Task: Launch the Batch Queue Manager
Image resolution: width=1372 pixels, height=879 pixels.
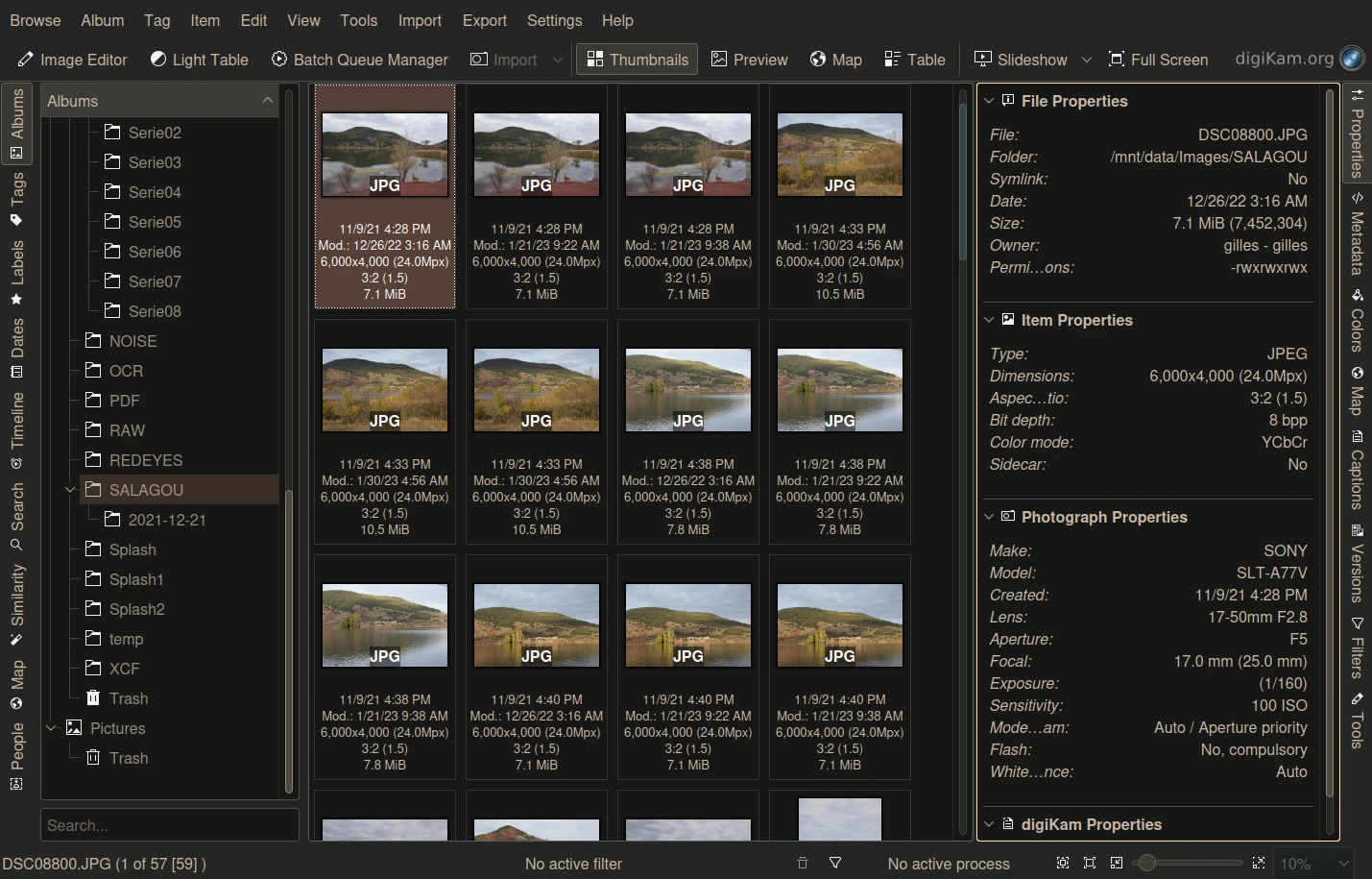Action: click(x=359, y=60)
